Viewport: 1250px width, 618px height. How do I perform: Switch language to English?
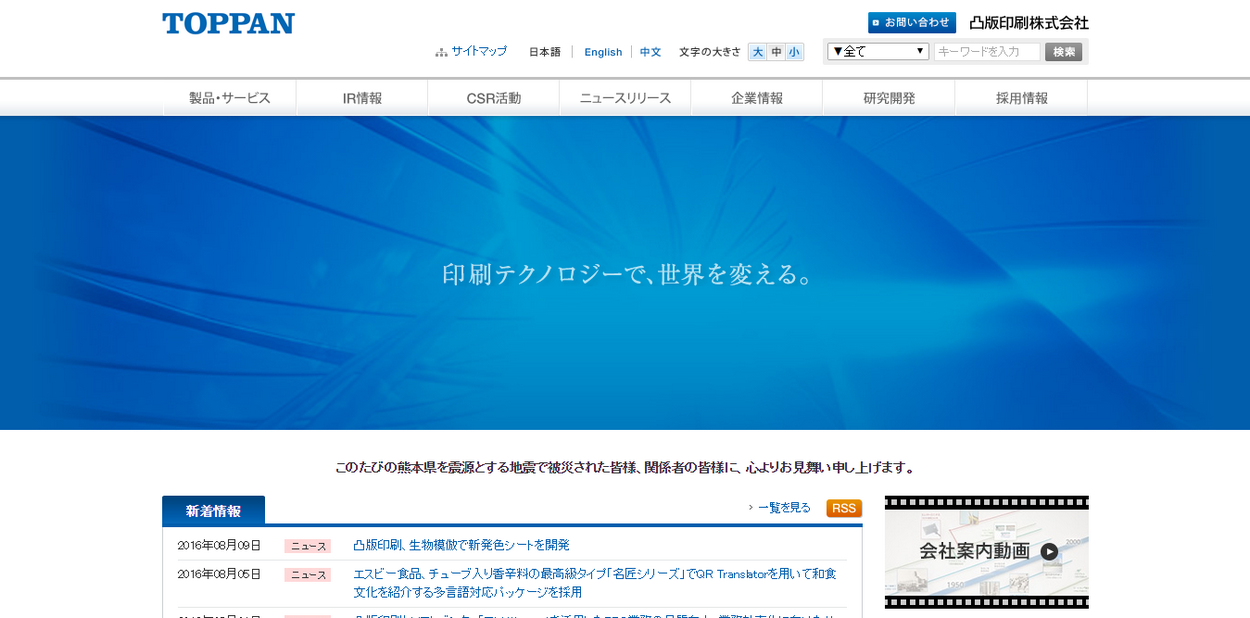click(x=603, y=52)
